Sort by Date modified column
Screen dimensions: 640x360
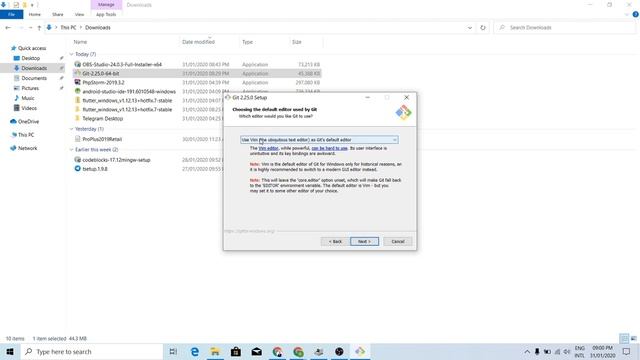(198, 42)
